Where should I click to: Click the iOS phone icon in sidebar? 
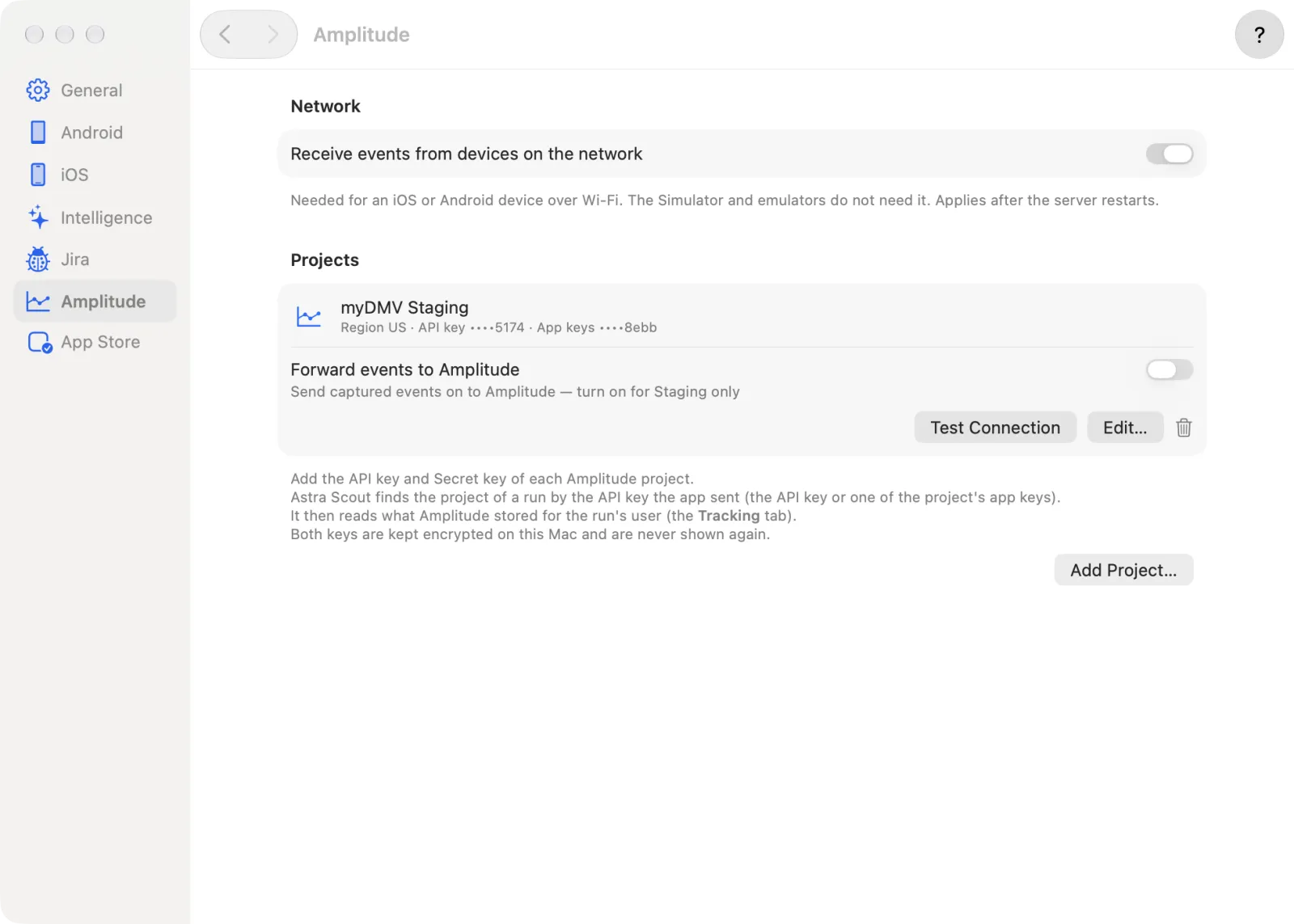click(x=38, y=175)
